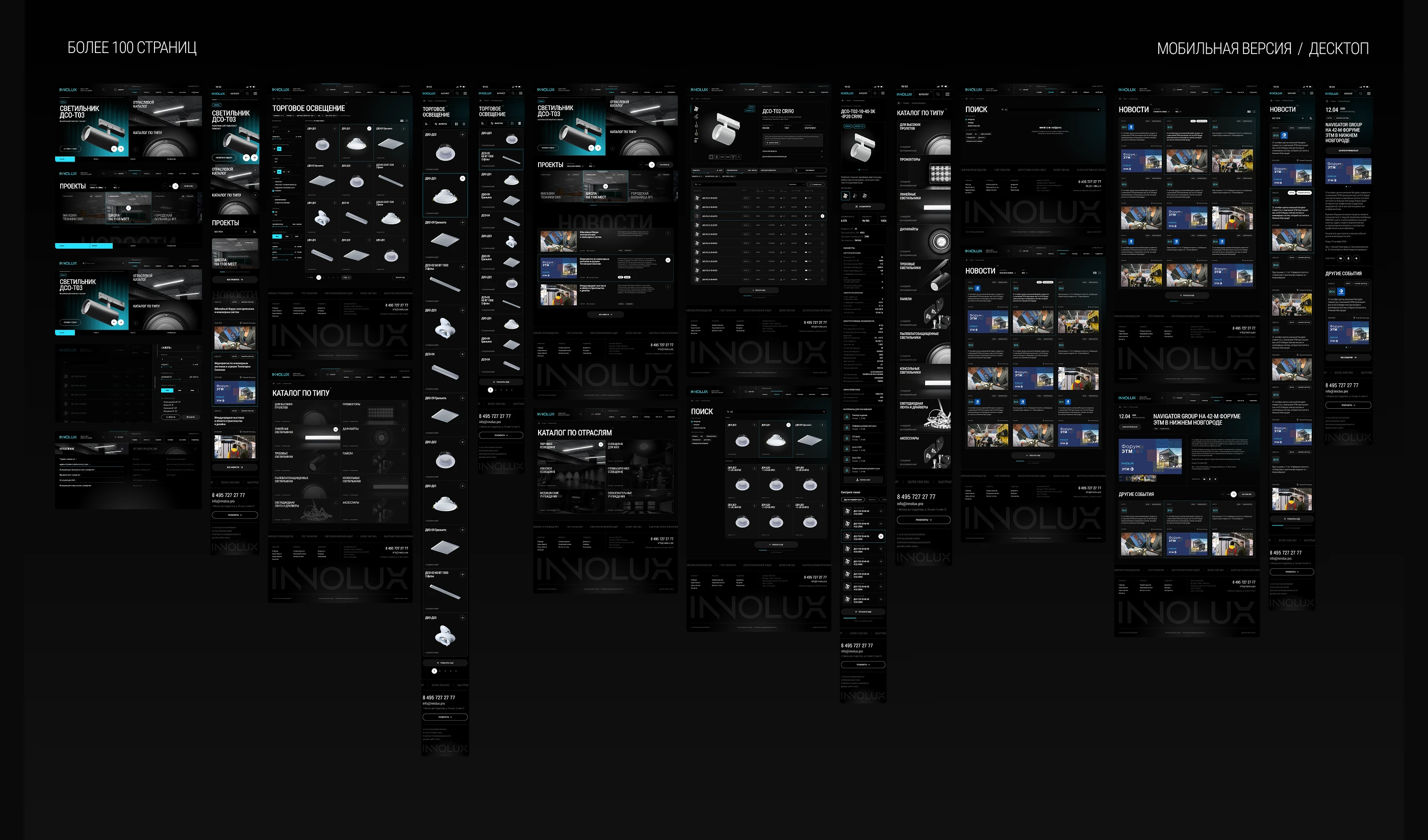
Task: Select first color variant thumbnail on mobile ДСО-Т02 page
Action: click(x=845, y=195)
